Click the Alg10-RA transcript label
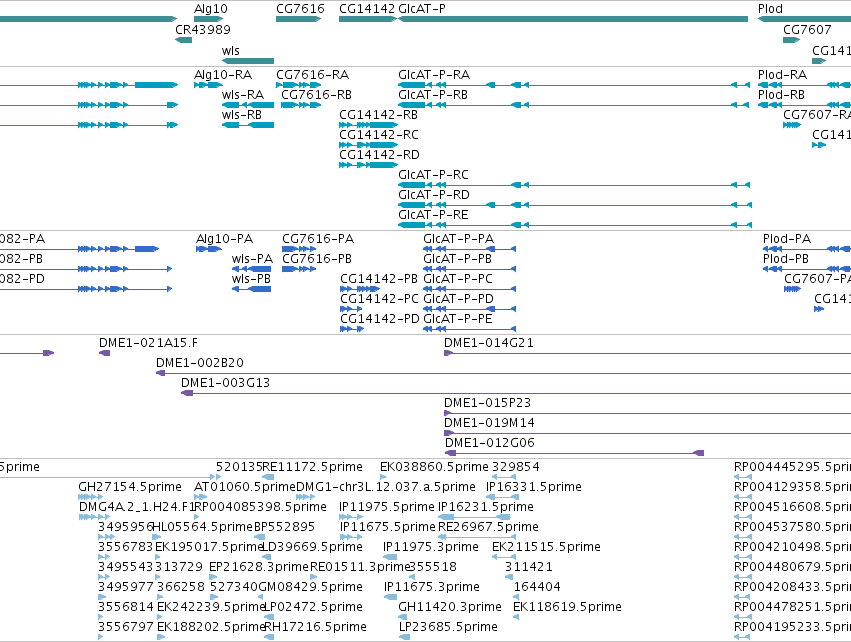 coord(223,74)
